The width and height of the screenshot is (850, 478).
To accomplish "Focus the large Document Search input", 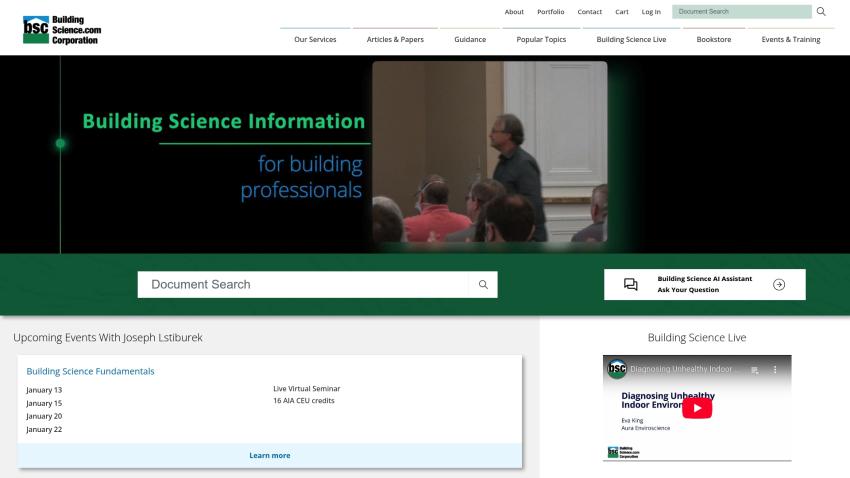I will pyautogui.click(x=303, y=285).
